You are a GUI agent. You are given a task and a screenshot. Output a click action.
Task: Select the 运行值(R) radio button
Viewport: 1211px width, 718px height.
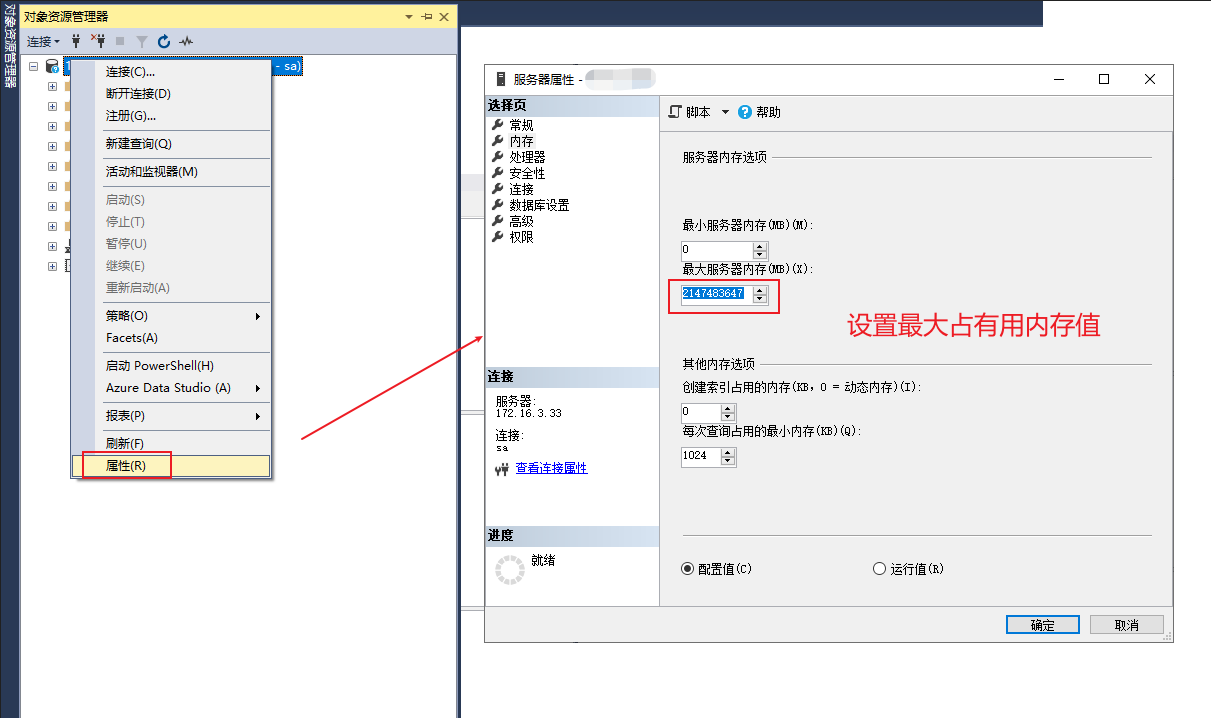coord(880,569)
